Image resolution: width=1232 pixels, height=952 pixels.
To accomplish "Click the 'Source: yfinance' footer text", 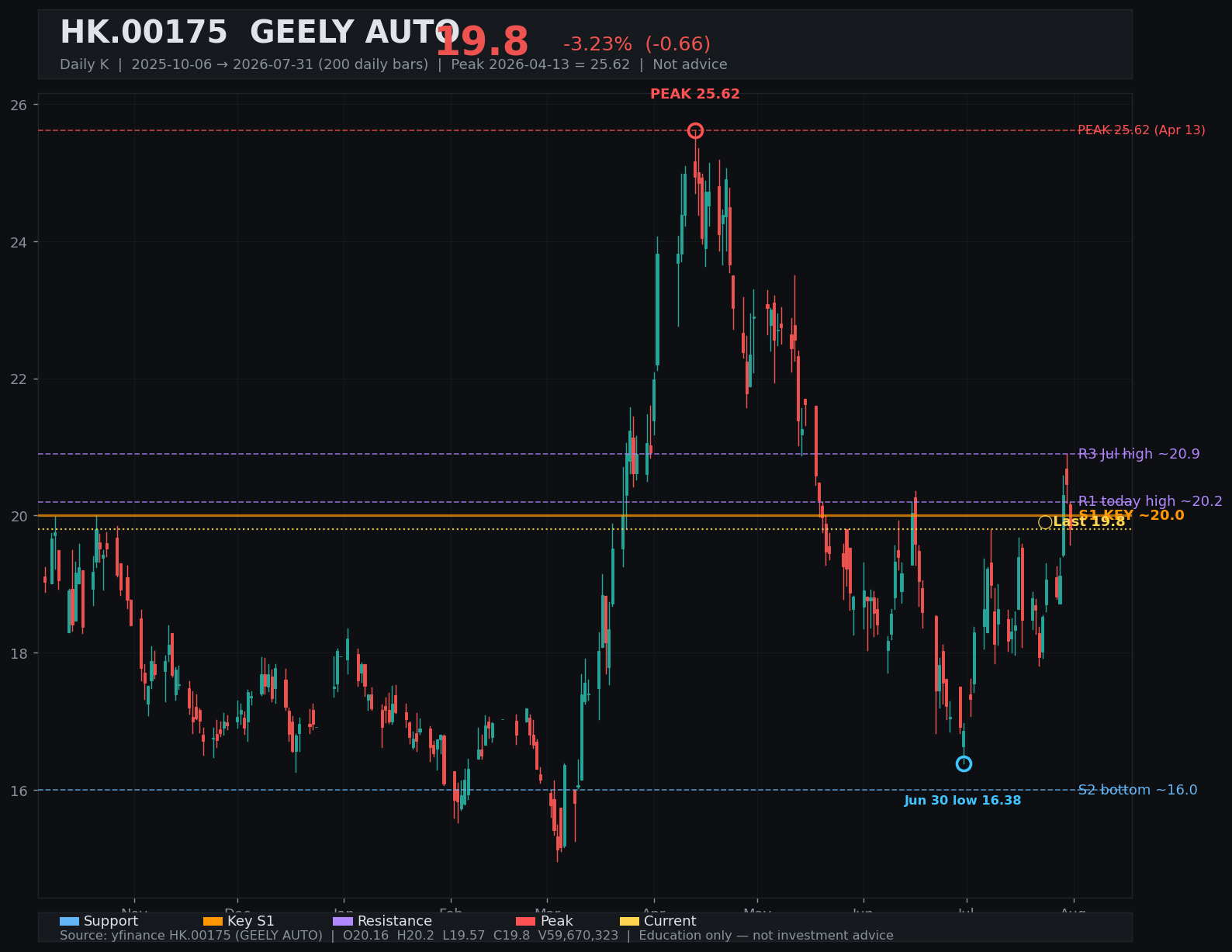I will (x=476, y=936).
